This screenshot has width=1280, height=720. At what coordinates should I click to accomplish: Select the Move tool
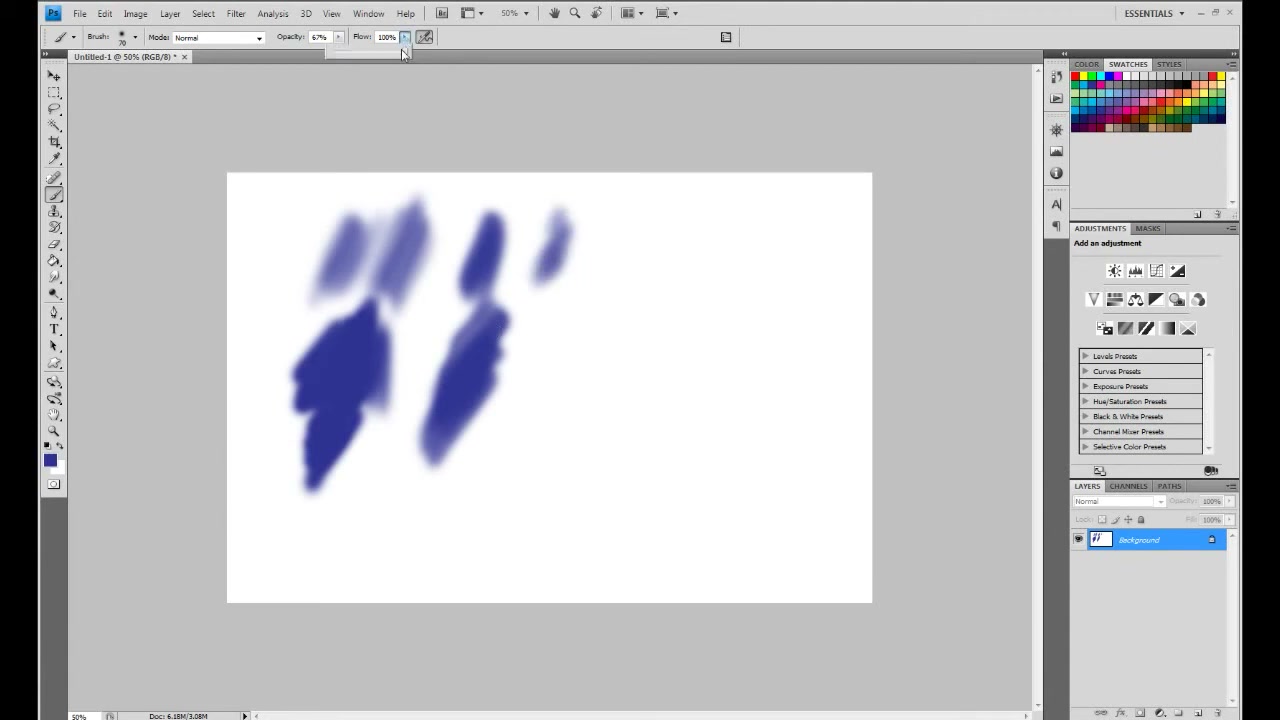pos(54,76)
